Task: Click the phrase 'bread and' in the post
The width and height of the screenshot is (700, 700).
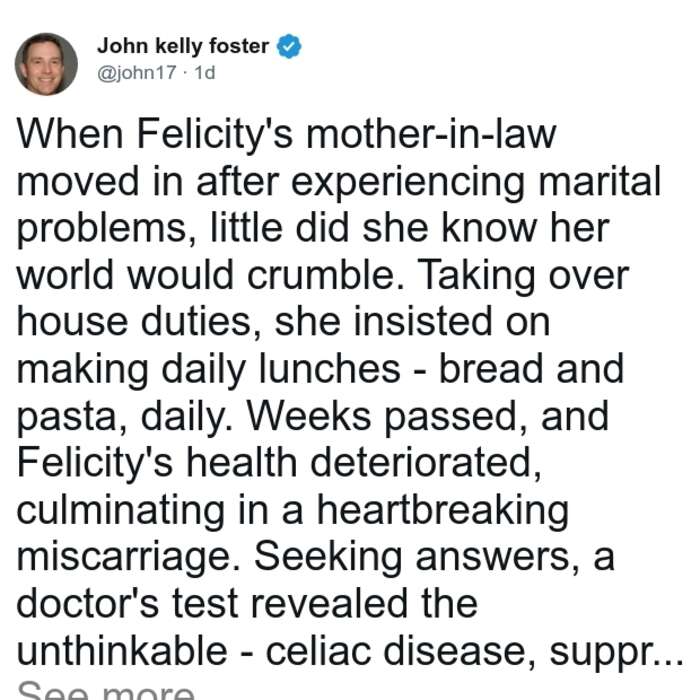Action: point(531,368)
